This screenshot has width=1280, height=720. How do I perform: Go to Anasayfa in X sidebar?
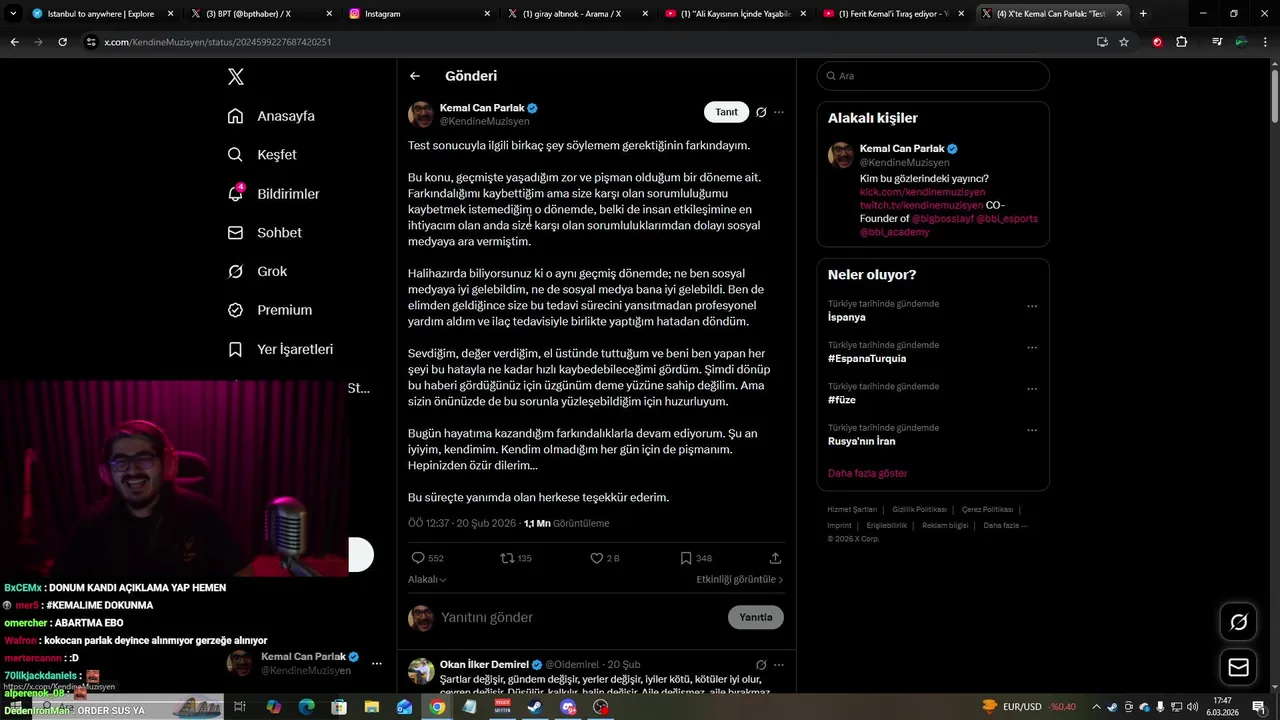[x=271, y=116]
